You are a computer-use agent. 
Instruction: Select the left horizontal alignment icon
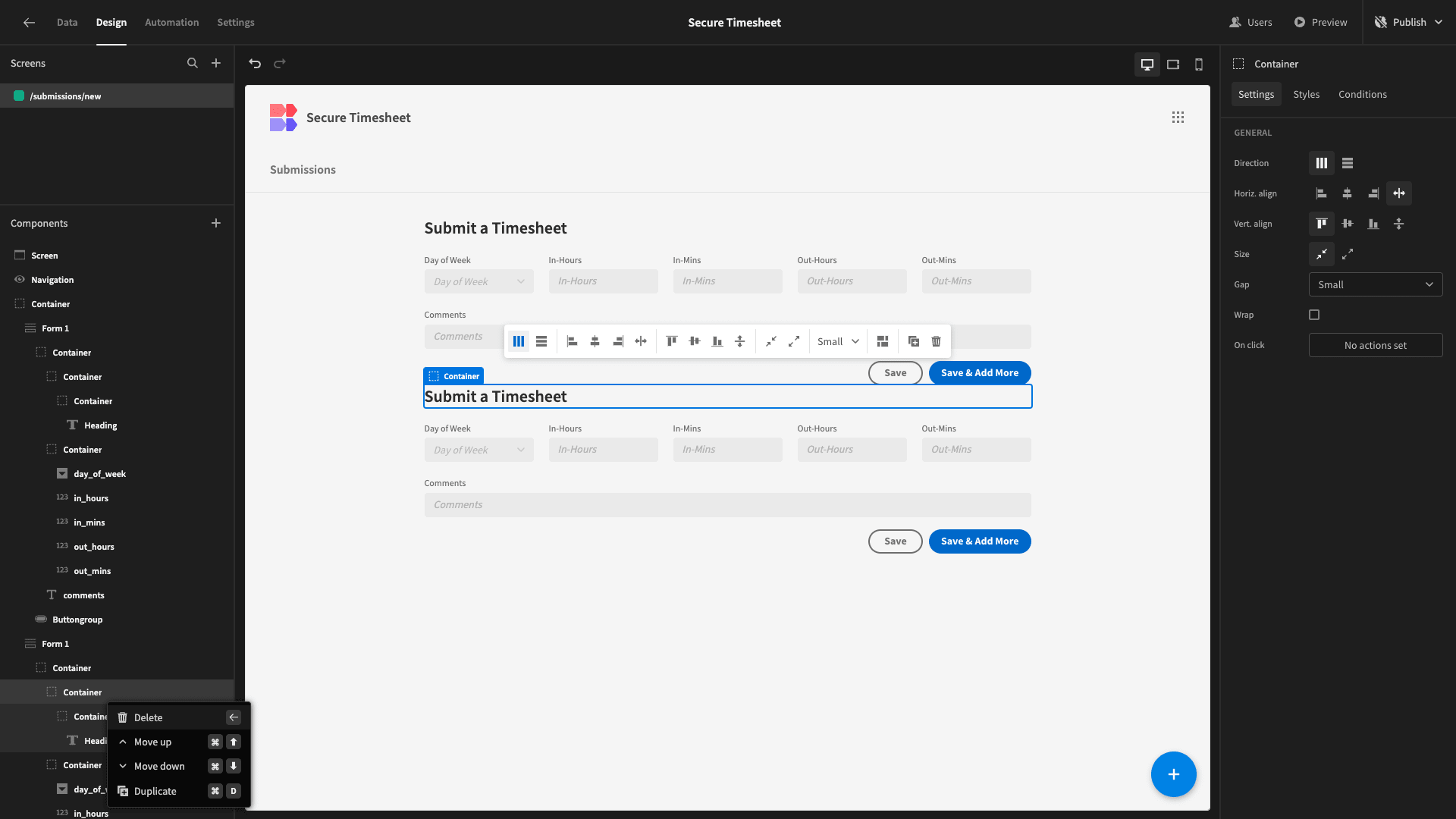click(x=1320, y=193)
